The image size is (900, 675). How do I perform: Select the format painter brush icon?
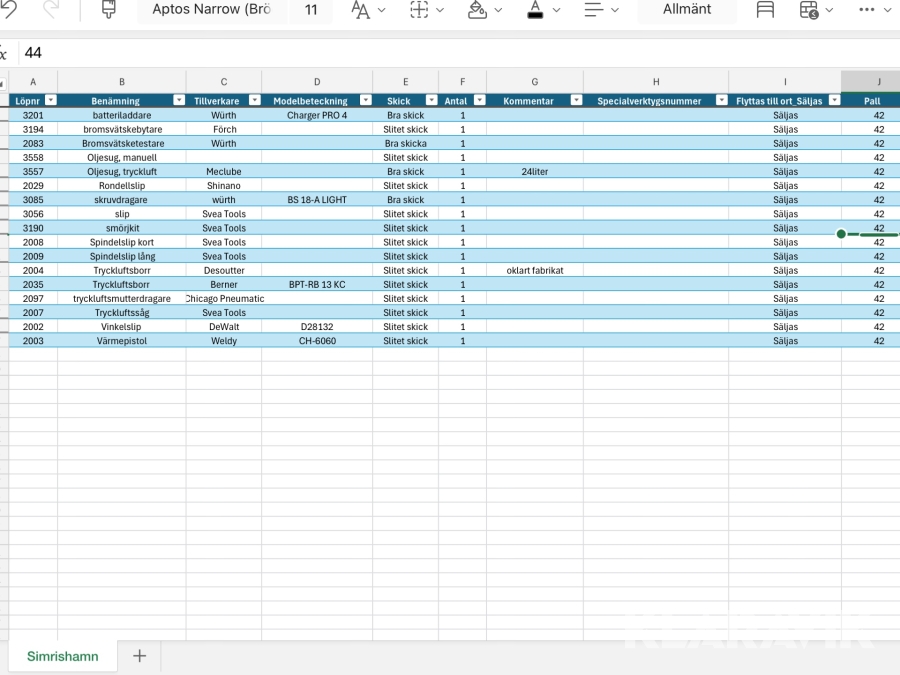pos(109,9)
